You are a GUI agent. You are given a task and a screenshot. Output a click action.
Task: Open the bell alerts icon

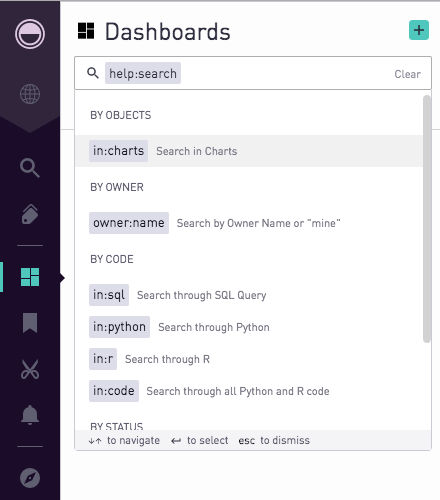(x=30, y=415)
